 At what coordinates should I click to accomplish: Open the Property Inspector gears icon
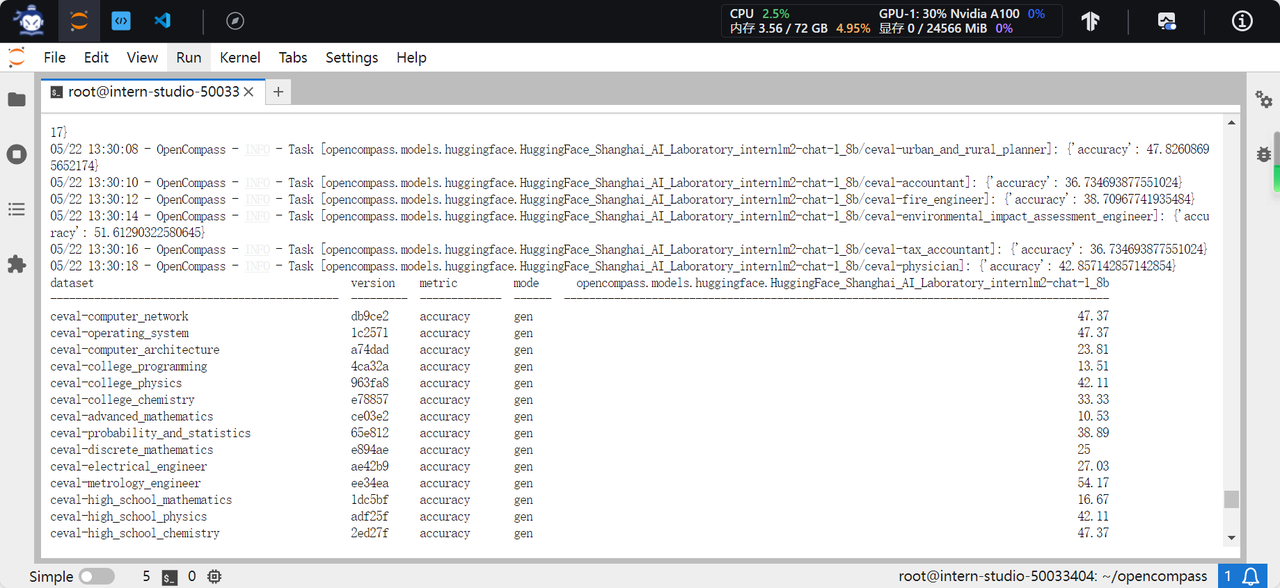pyautogui.click(x=1264, y=100)
